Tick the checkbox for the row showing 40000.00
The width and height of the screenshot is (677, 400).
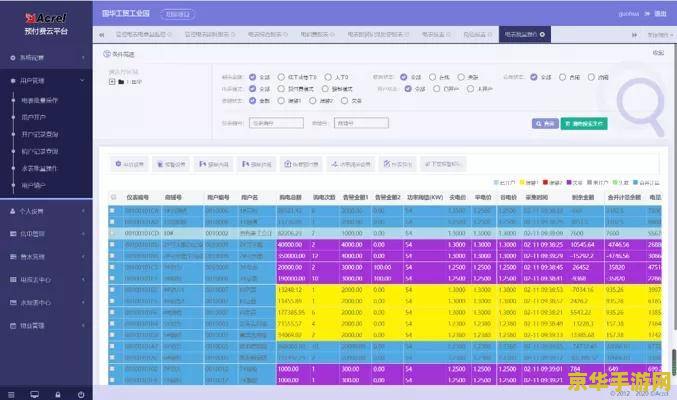[x=113, y=244]
